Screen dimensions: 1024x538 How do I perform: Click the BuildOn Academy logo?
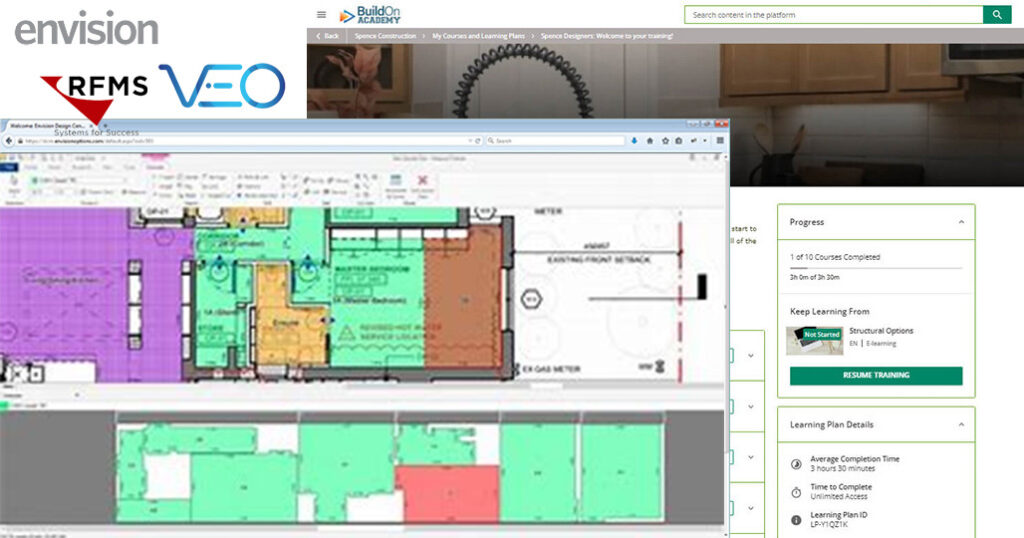pyautogui.click(x=370, y=15)
